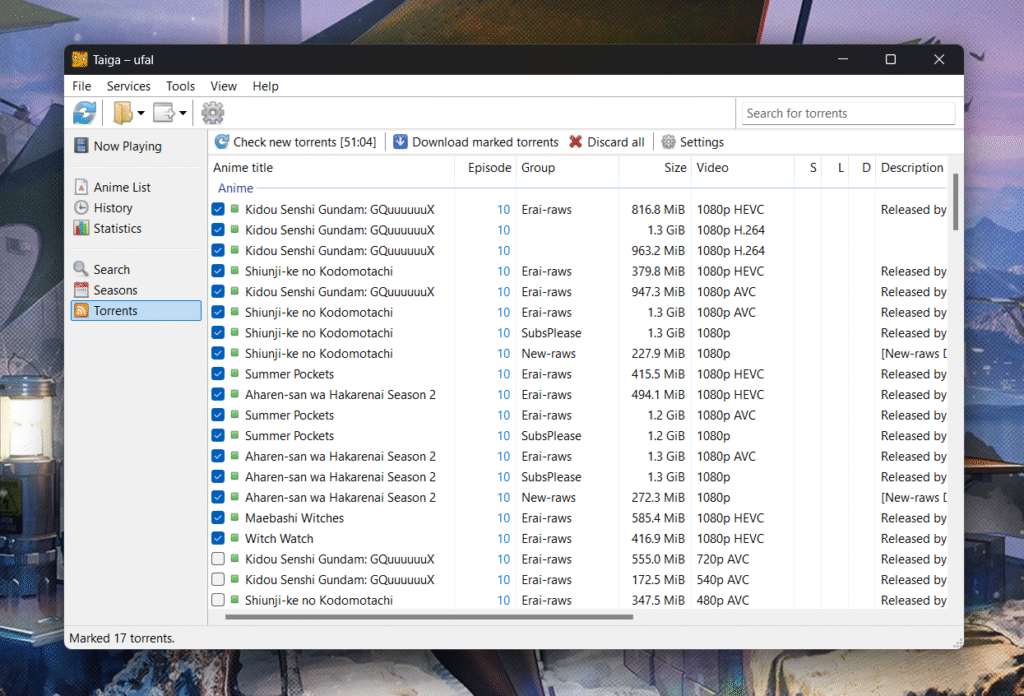
Task: Click the horizontal scrollbar thumb
Action: pyautogui.click(x=429, y=616)
